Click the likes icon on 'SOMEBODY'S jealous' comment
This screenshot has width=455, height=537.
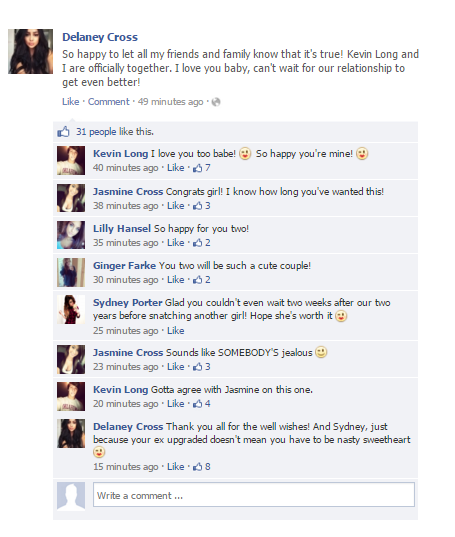pos(202,367)
